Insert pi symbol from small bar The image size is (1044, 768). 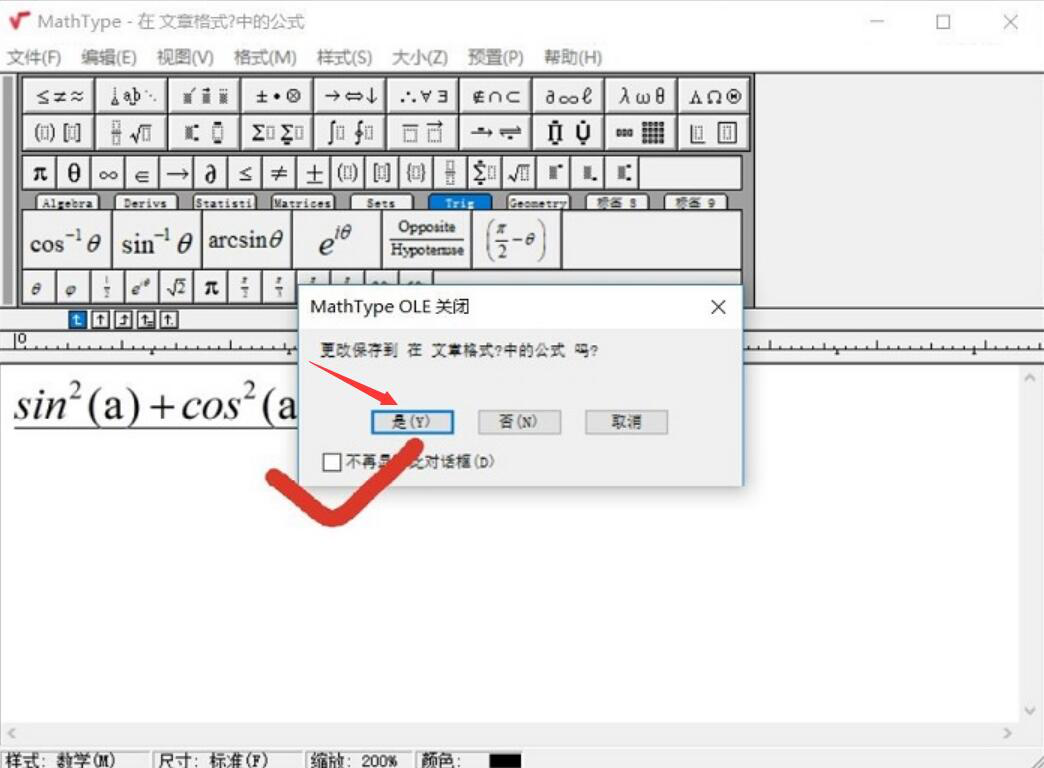point(40,174)
